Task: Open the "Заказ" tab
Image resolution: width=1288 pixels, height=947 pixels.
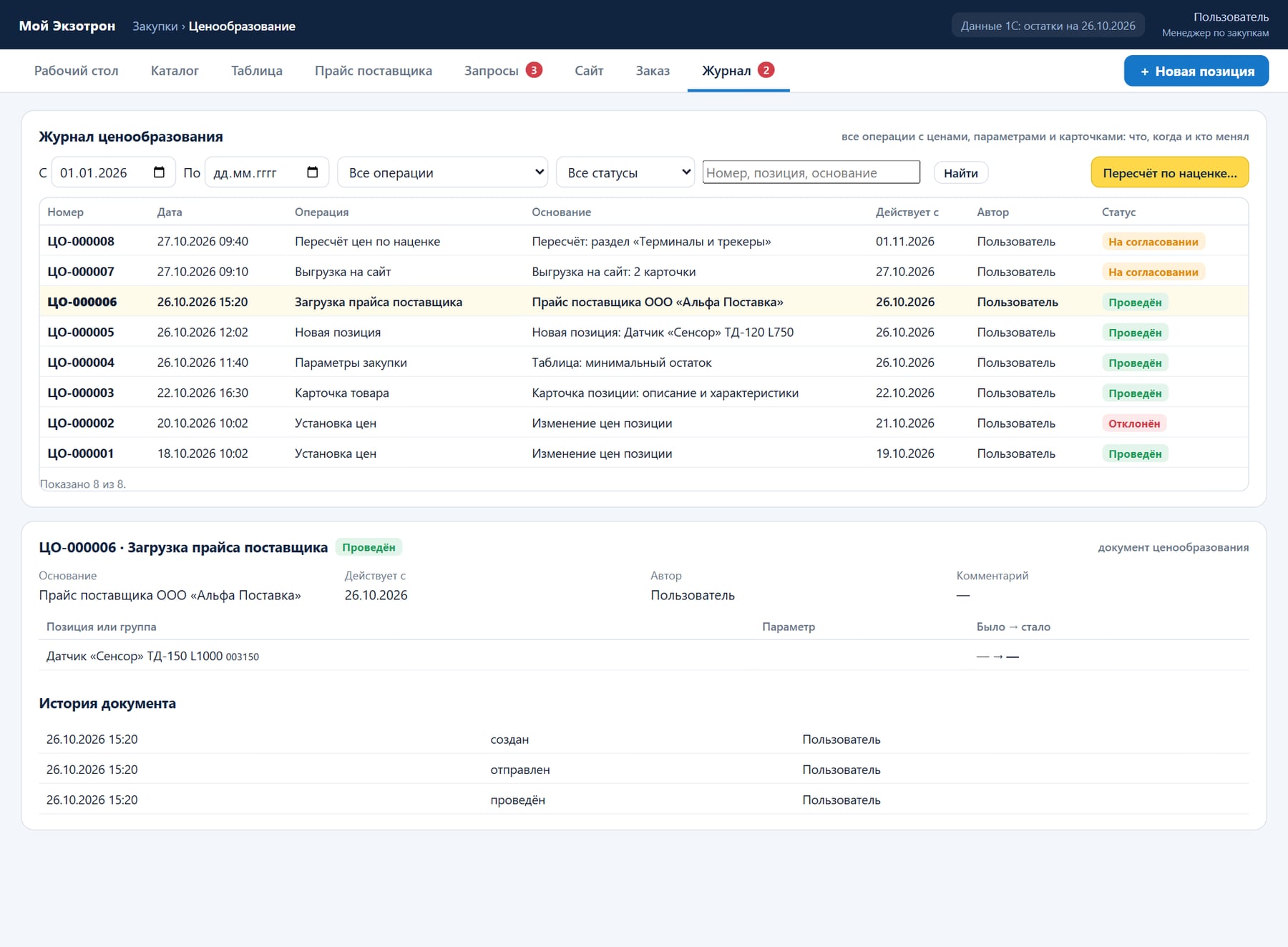Action: coord(653,71)
